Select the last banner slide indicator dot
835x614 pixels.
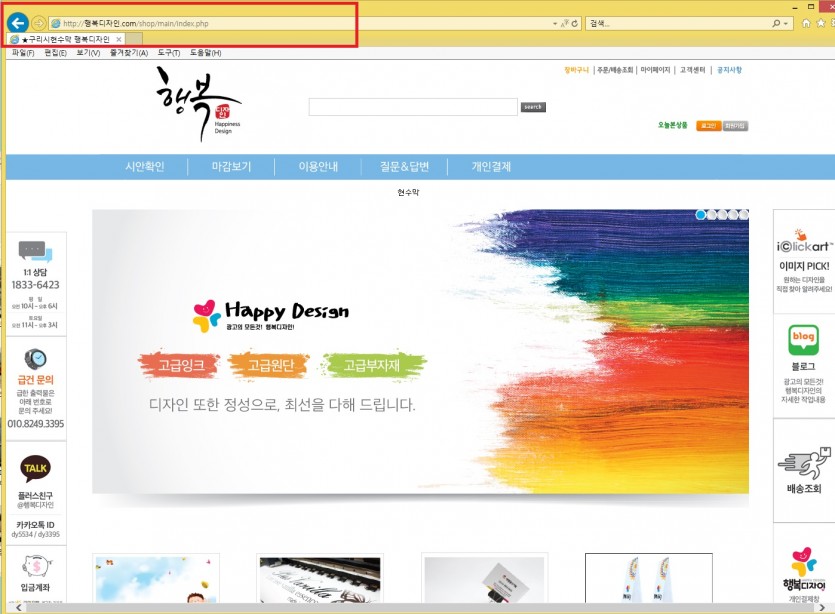tap(743, 215)
